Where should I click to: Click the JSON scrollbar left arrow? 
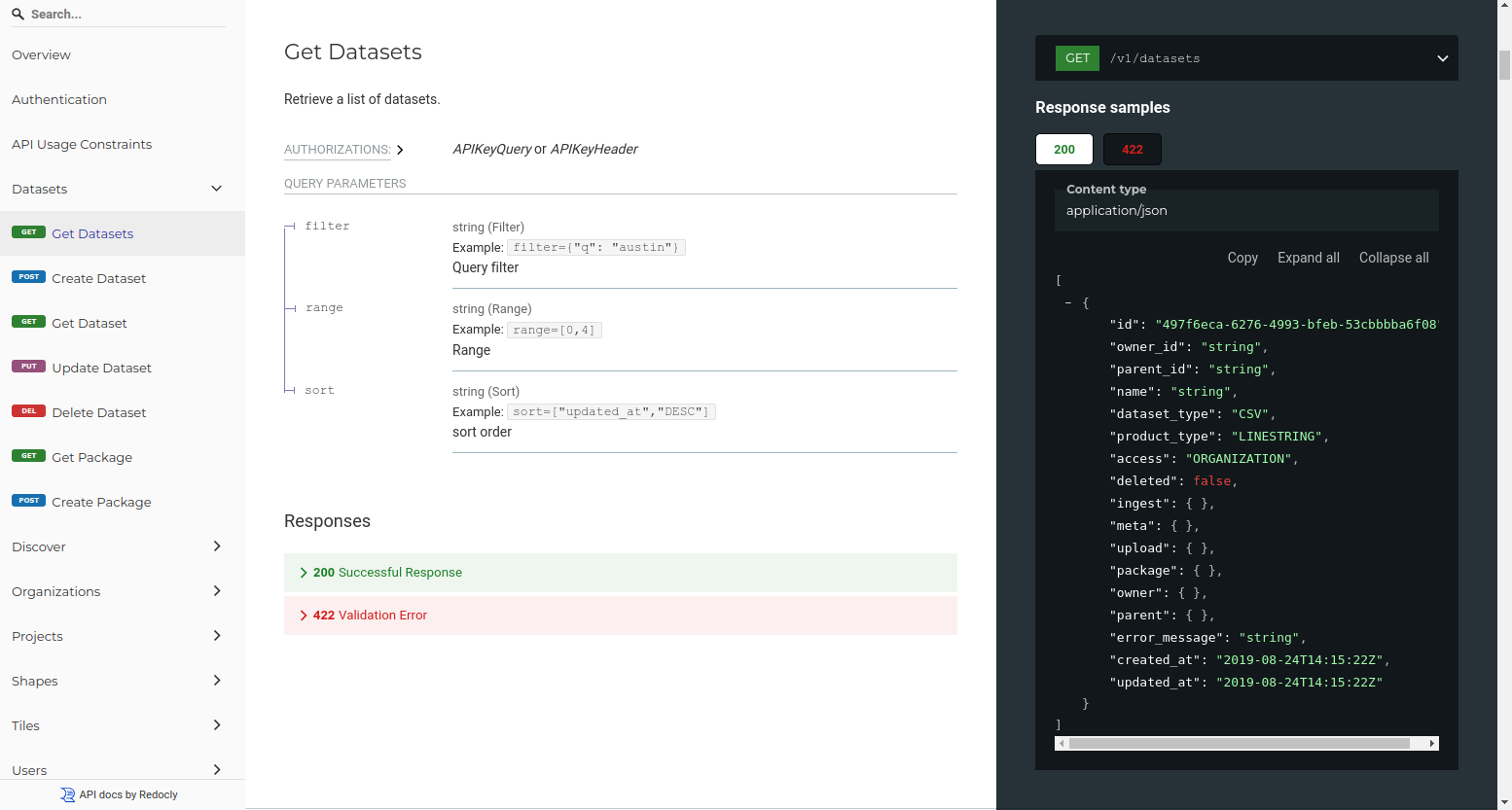(x=1062, y=743)
